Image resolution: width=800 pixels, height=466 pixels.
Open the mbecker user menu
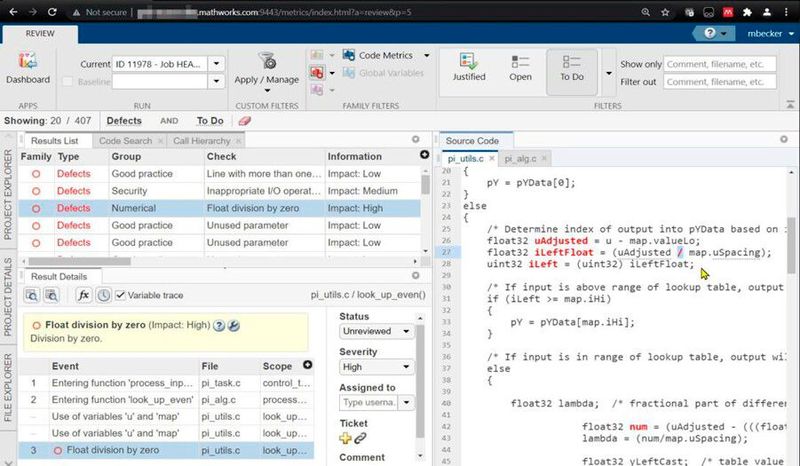tap(770, 33)
